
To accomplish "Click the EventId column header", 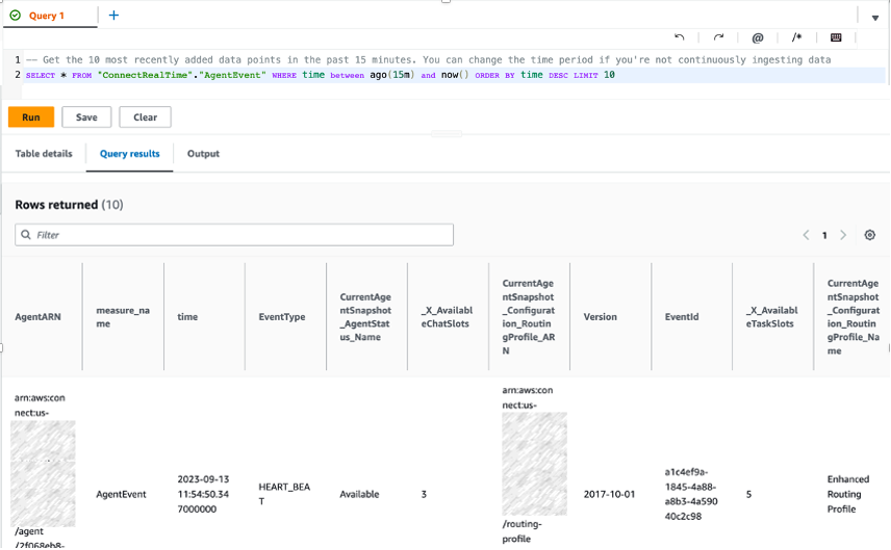I will coord(682,316).
